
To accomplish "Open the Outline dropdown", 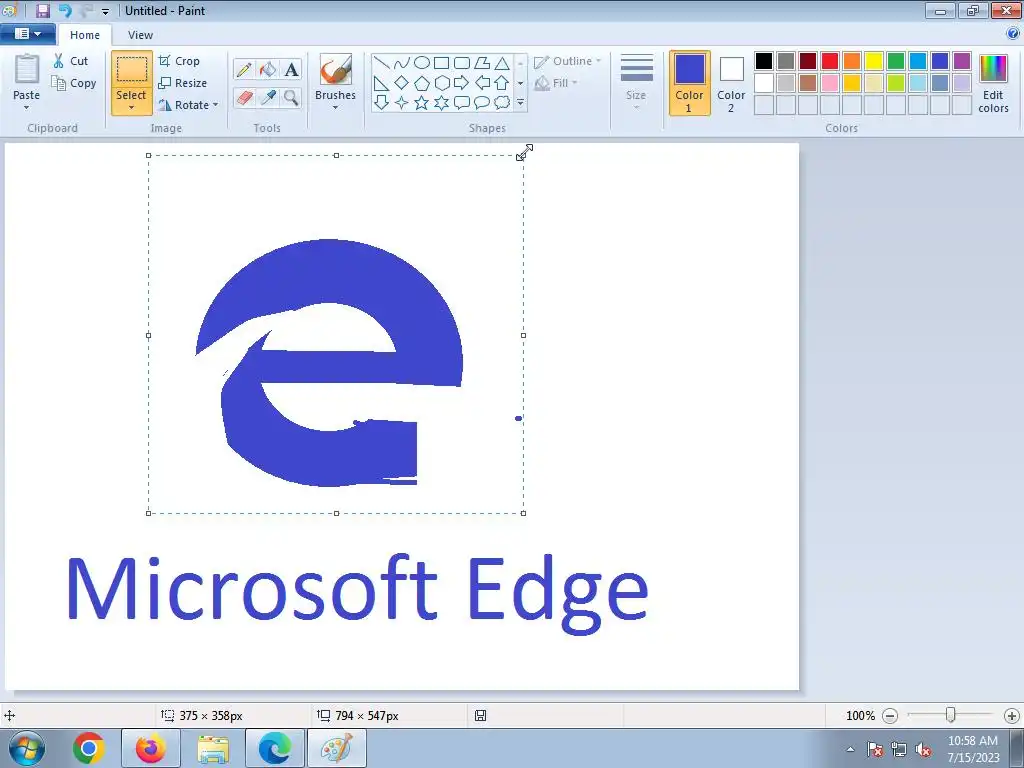I will [x=567, y=61].
